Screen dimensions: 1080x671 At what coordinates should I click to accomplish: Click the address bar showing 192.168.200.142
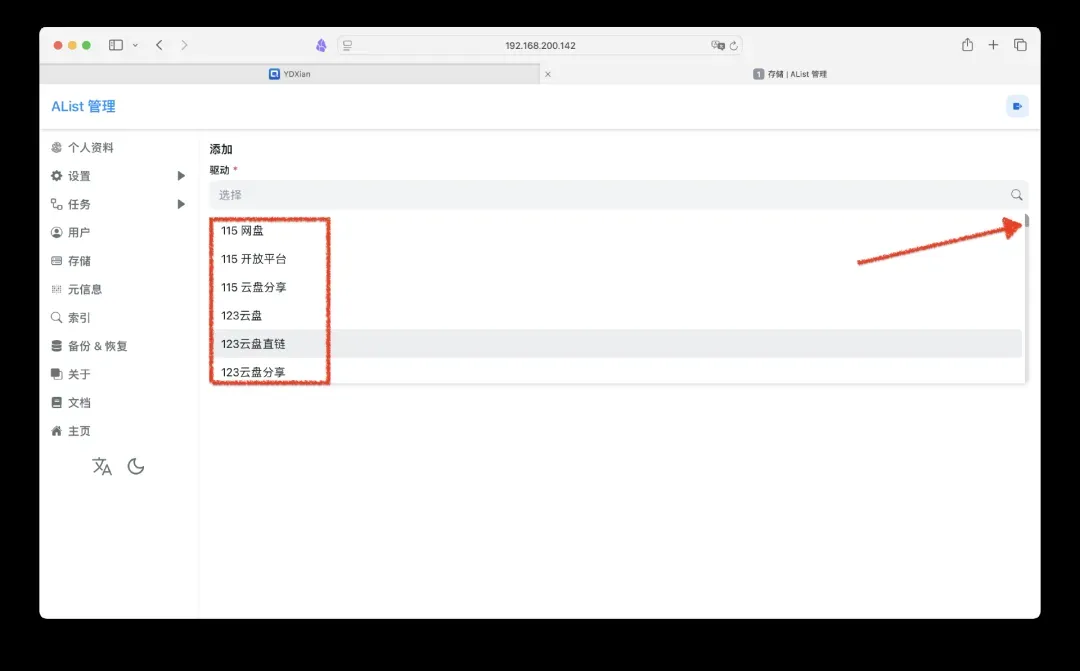(540, 46)
